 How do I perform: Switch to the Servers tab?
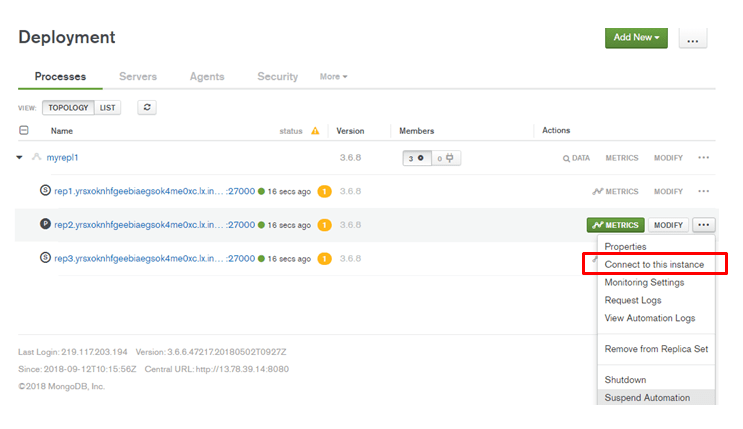(138, 76)
